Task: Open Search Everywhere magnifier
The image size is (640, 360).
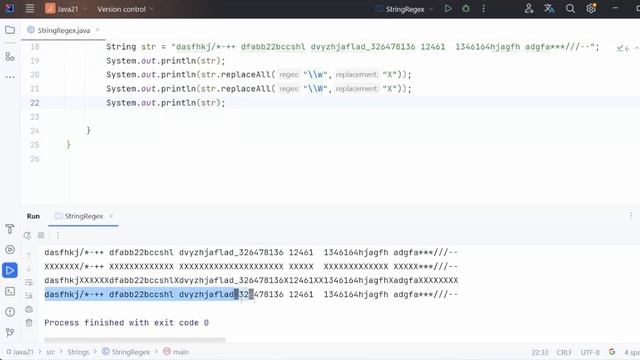Action: (570, 9)
